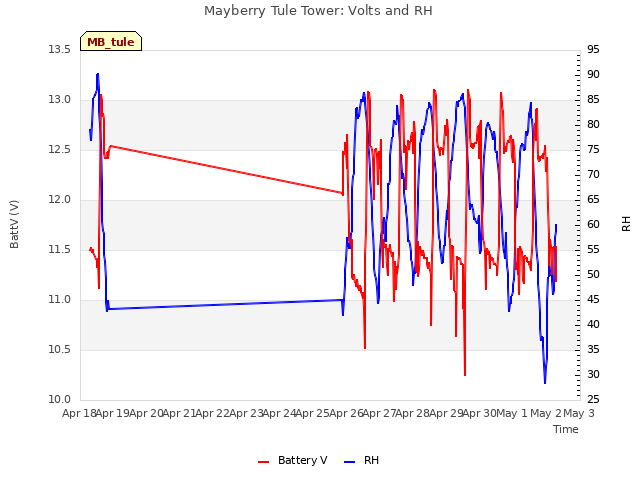The width and height of the screenshot is (640, 480).
Task: Toggle the RH legend entry
Action: click(362, 460)
